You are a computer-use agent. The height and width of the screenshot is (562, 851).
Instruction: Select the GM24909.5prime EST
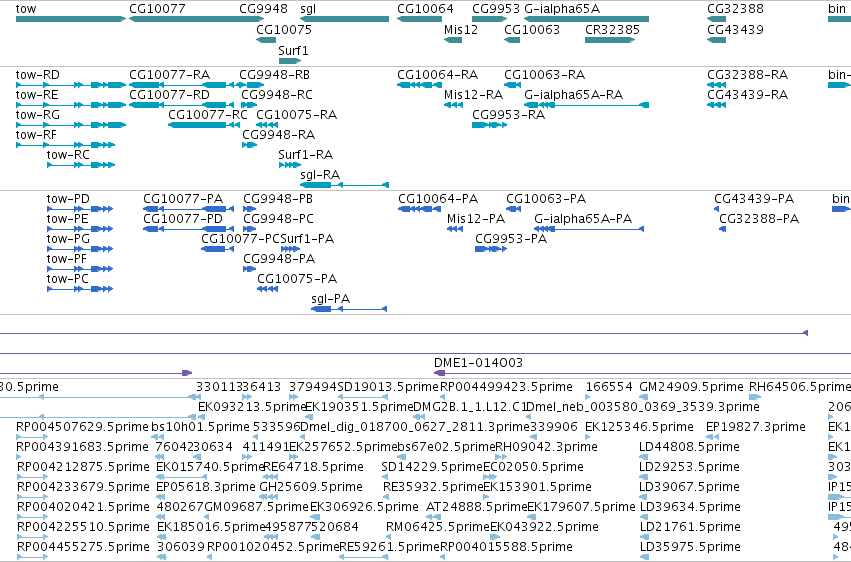pyautogui.click(x=644, y=397)
